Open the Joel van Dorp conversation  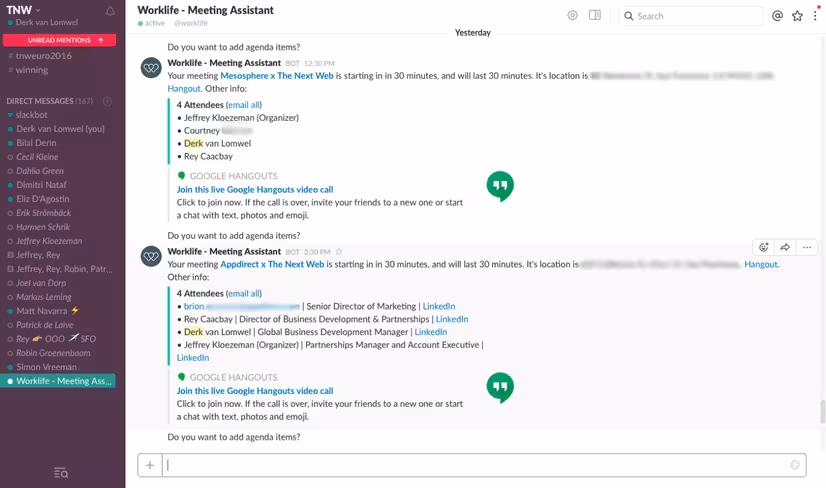(x=41, y=283)
